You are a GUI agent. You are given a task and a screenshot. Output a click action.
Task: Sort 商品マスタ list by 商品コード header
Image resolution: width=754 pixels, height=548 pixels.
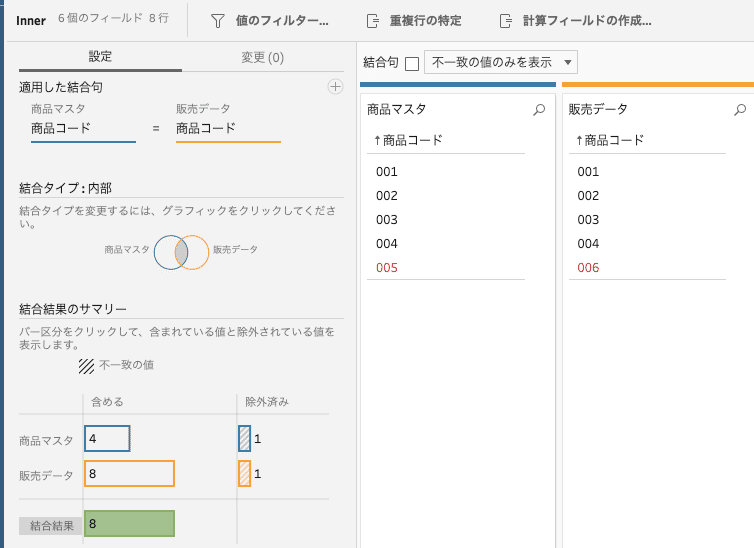(x=408, y=140)
